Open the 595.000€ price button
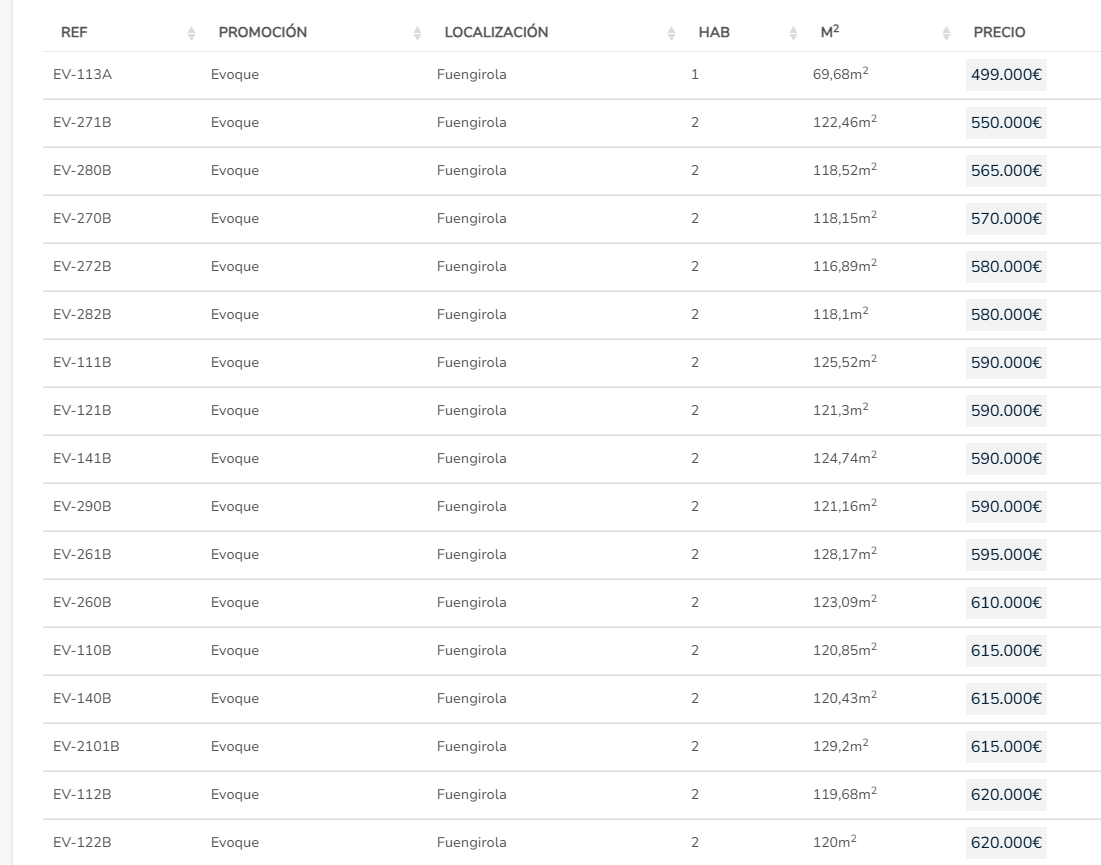The width and height of the screenshot is (1101, 865). (x=1006, y=555)
